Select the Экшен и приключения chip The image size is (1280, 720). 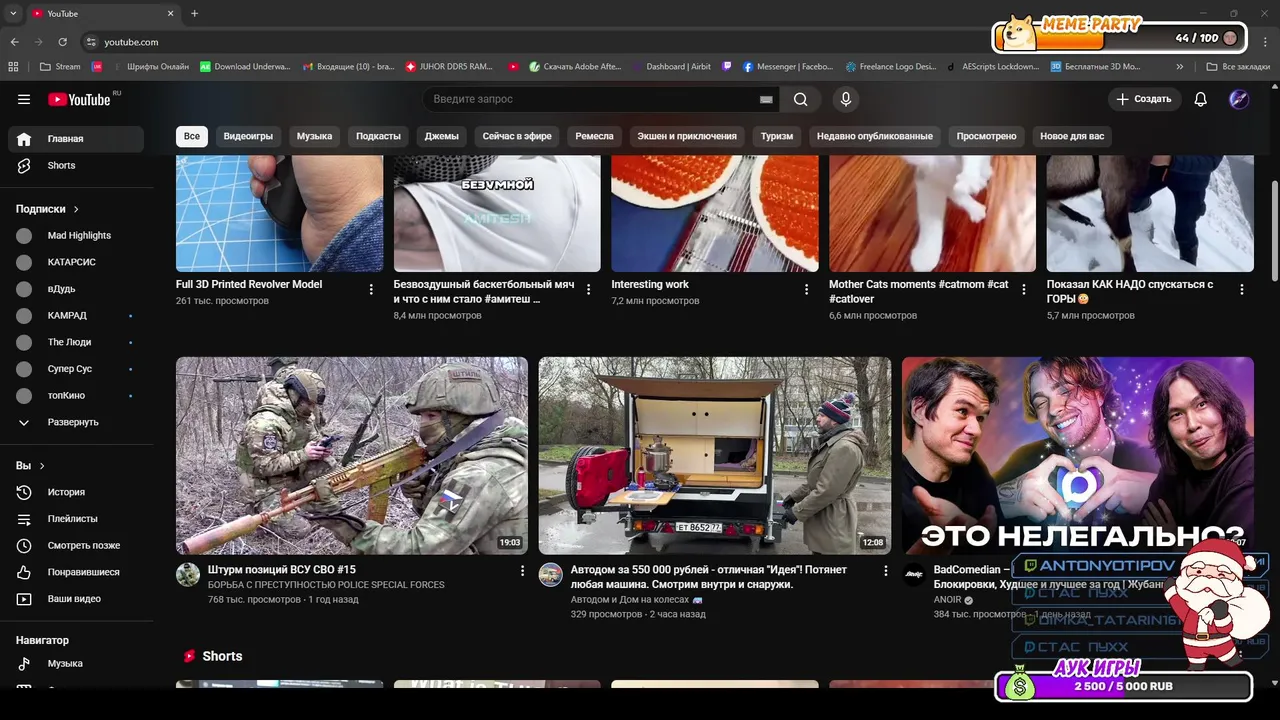[687, 136]
